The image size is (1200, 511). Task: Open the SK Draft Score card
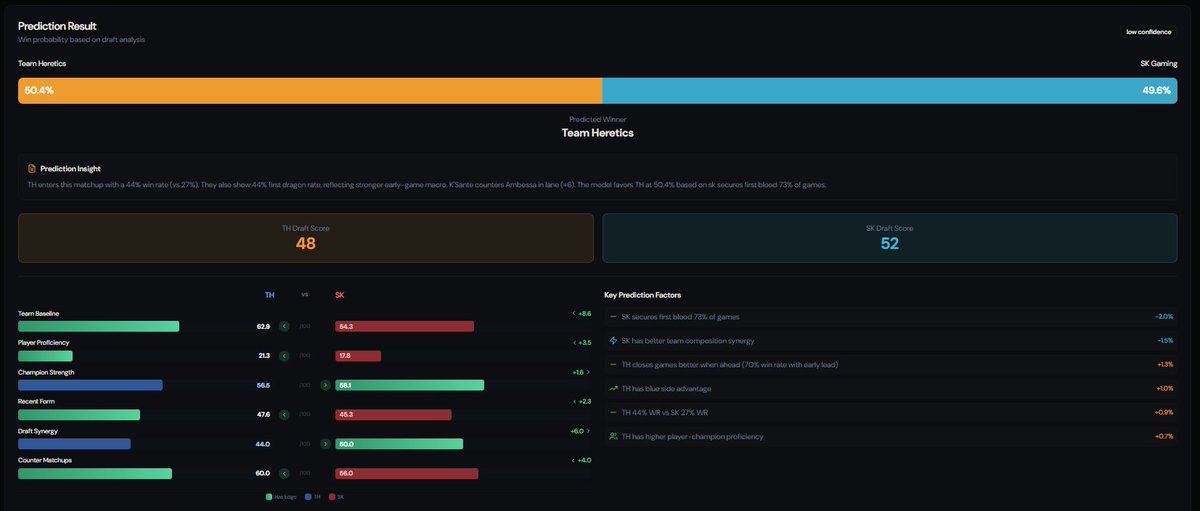pyautogui.click(x=890, y=237)
